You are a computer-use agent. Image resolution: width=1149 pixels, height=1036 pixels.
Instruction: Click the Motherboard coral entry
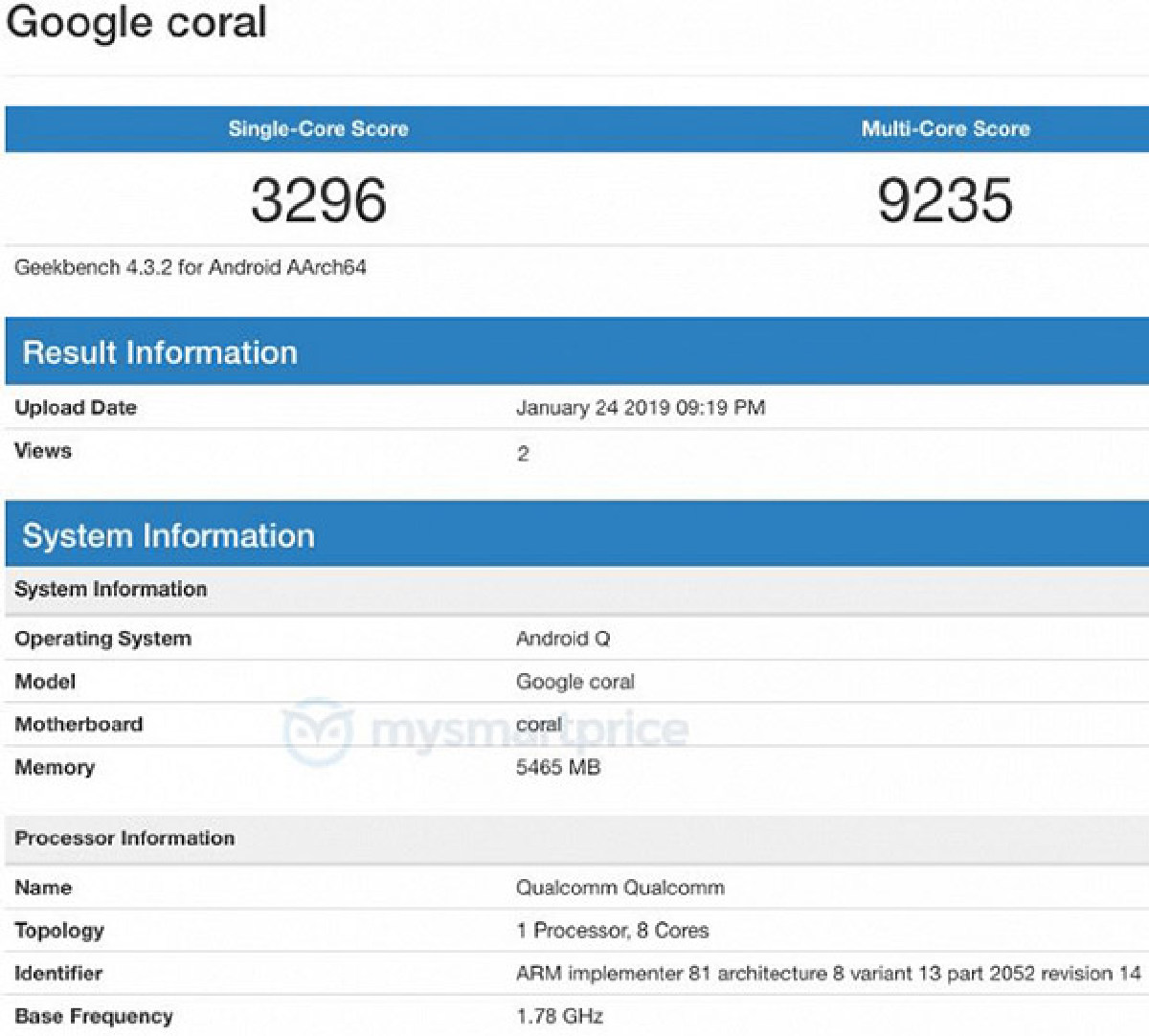pos(542,724)
